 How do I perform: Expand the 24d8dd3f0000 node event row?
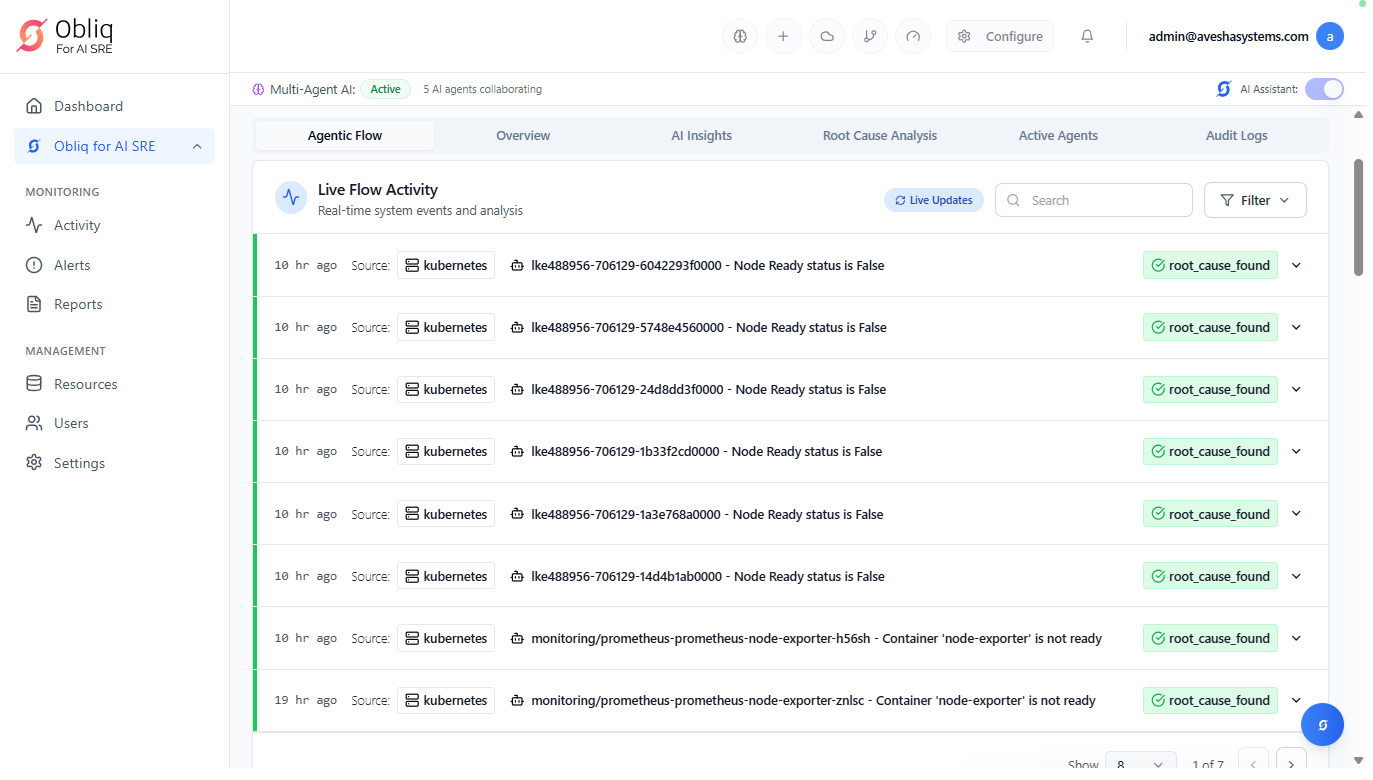pos(1296,389)
